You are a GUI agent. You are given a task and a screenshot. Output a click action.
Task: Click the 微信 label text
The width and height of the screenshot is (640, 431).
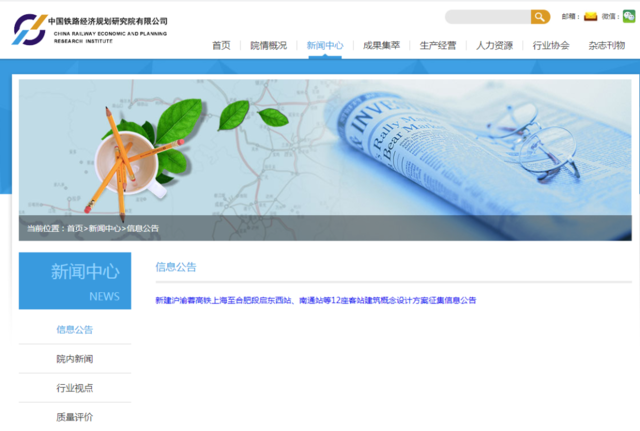(610, 16)
